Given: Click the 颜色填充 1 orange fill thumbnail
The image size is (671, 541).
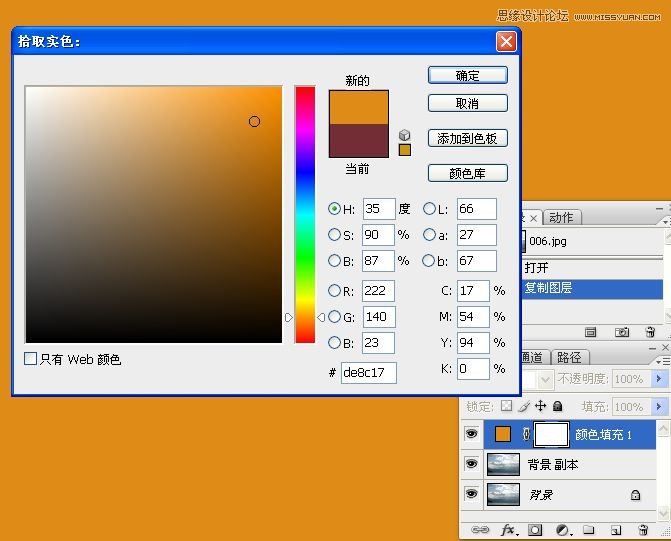Looking at the screenshot, I should pyautogui.click(x=503, y=434).
